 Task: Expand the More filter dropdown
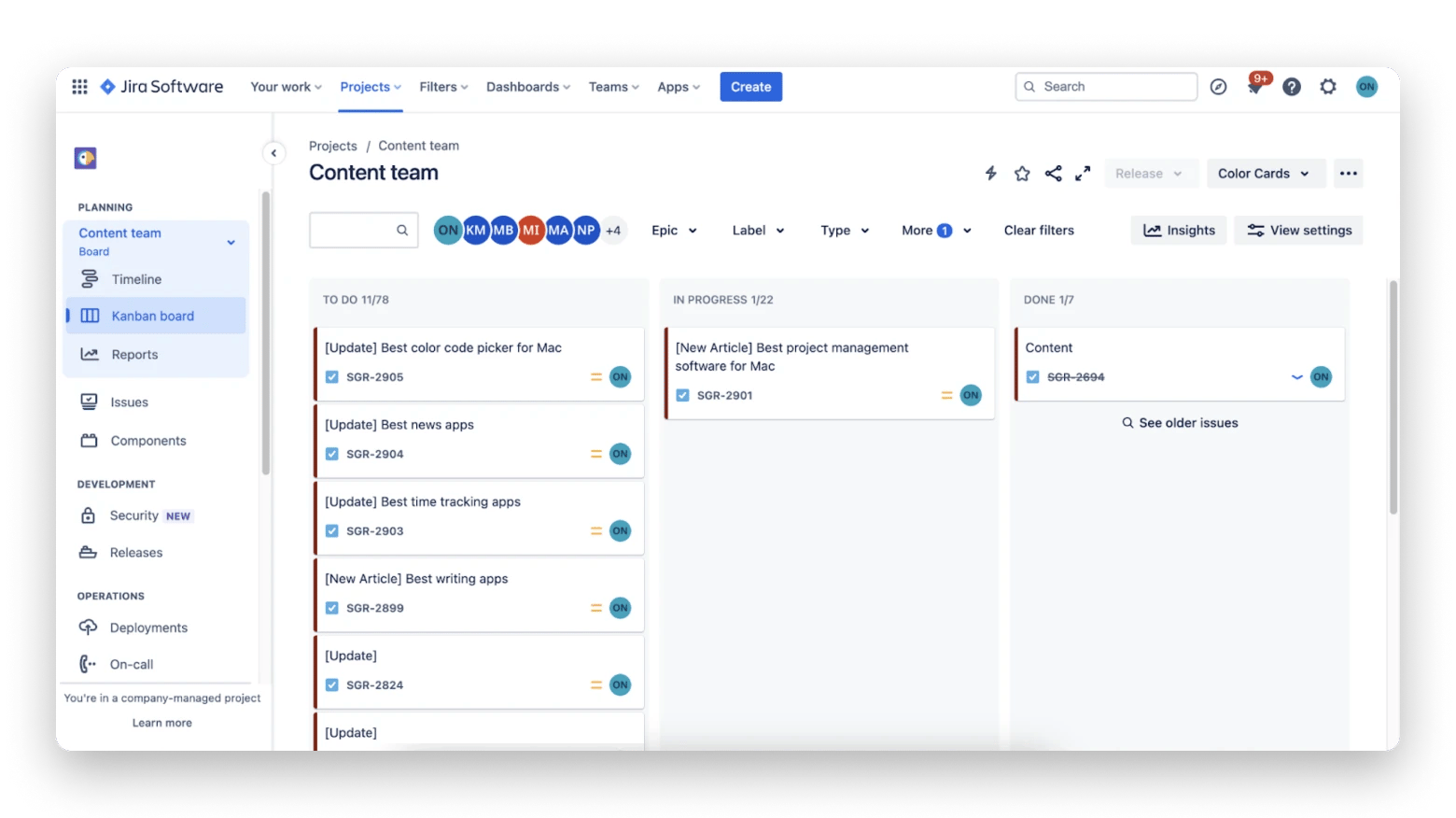(x=936, y=231)
